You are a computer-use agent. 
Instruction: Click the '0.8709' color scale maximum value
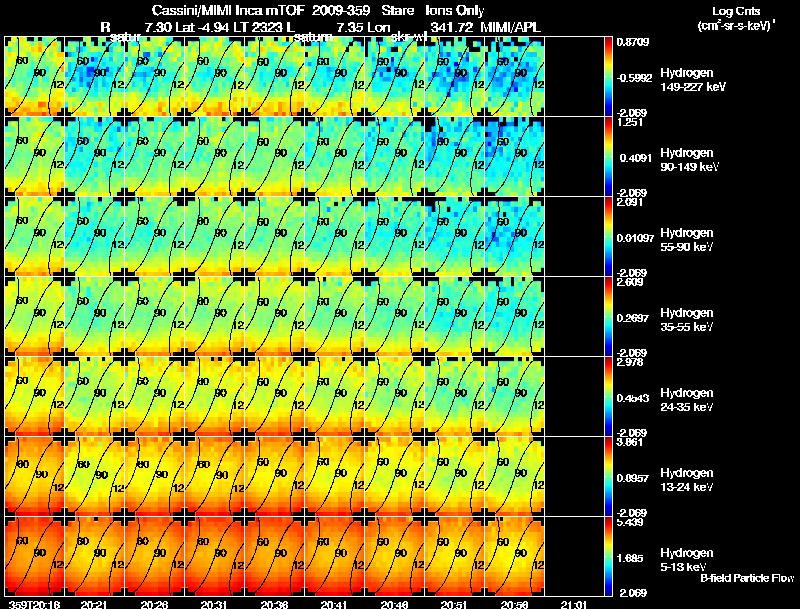(633, 42)
